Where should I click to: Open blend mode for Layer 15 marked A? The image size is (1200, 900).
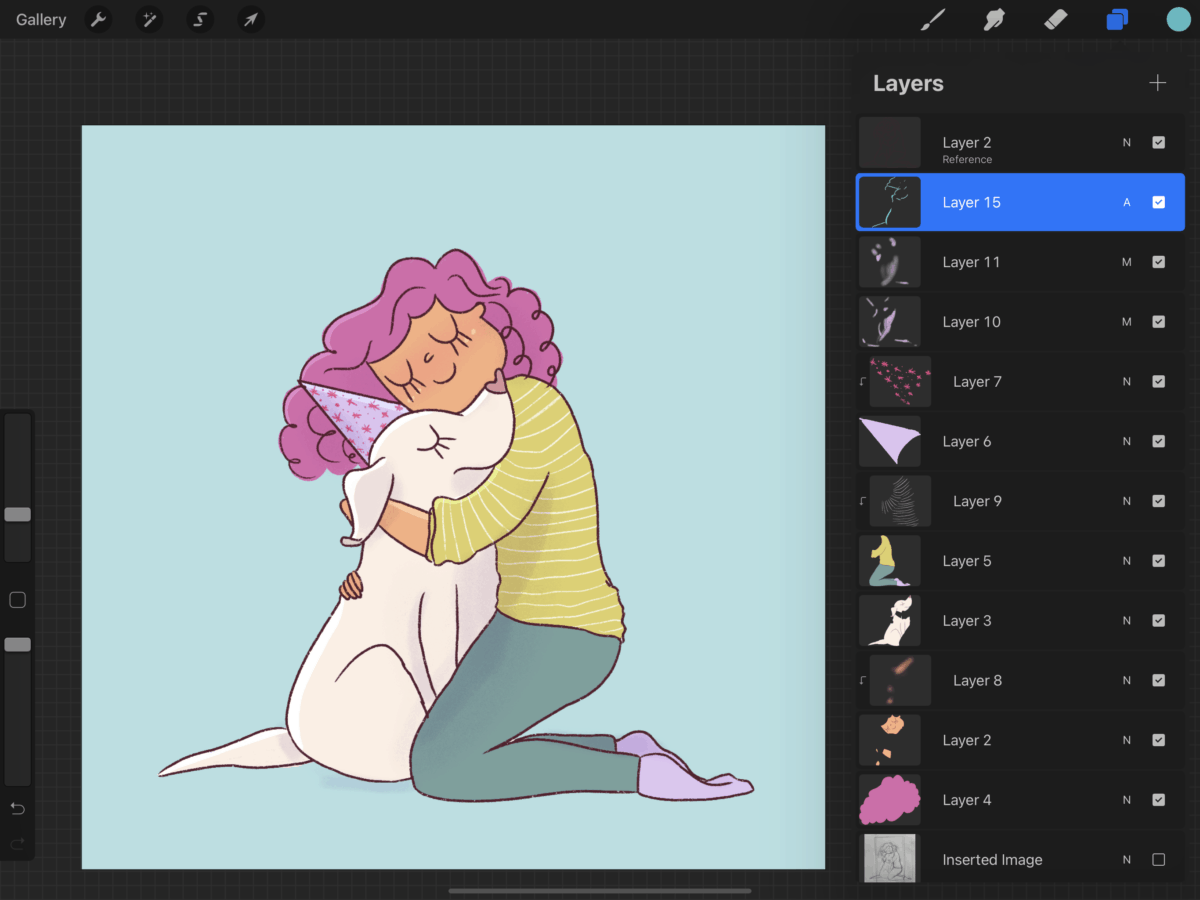1126,202
